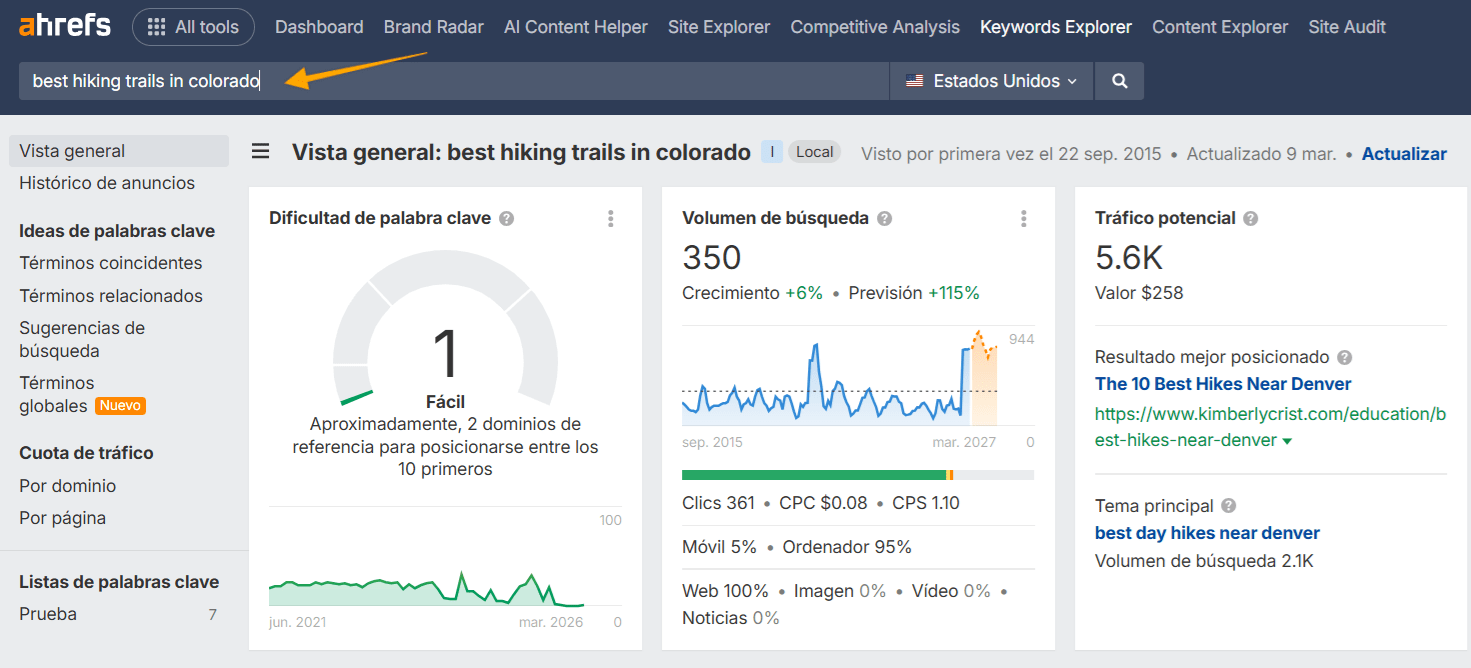This screenshot has height=668, width=1471.
Task: Open Content Explorer from the navigation bar
Action: [x=1220, y=27]
